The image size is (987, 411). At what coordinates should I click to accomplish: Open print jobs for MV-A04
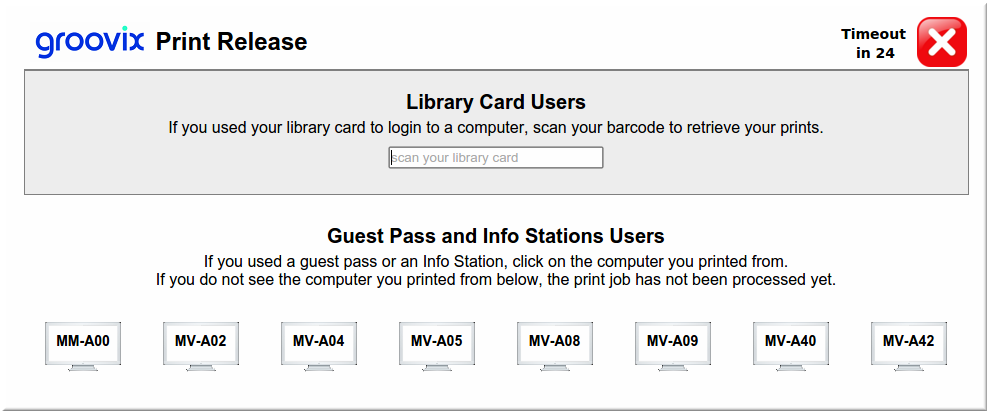(319, 342)
